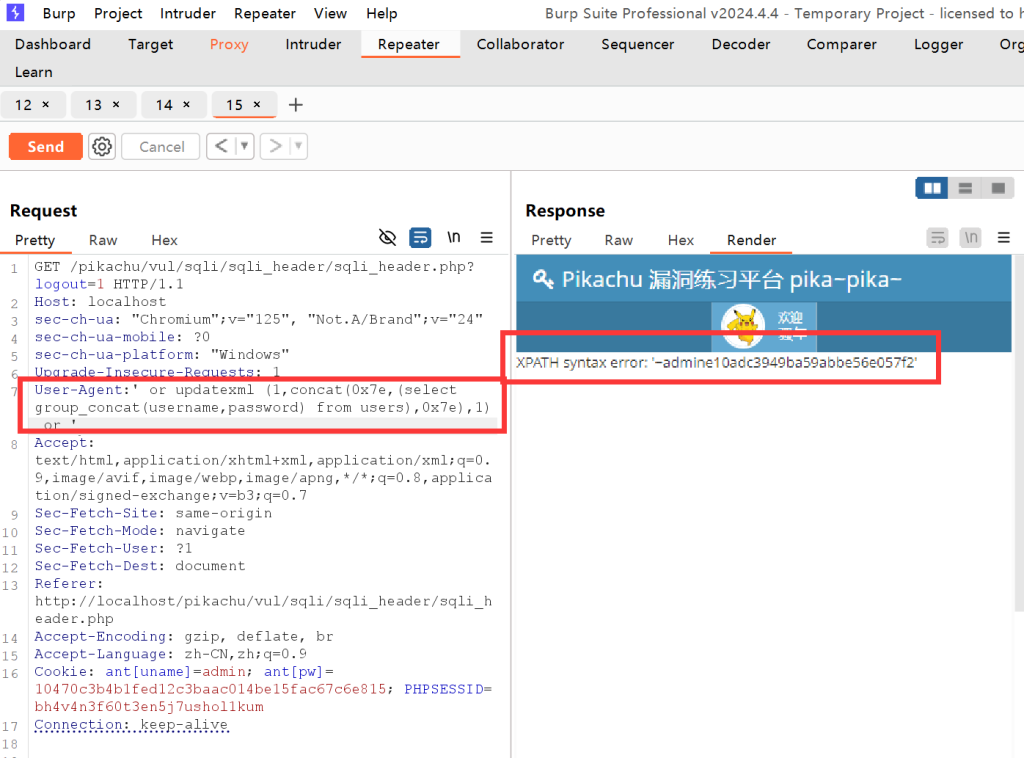
Task: Close Repeater tab 13
Action: pos(116,104)
